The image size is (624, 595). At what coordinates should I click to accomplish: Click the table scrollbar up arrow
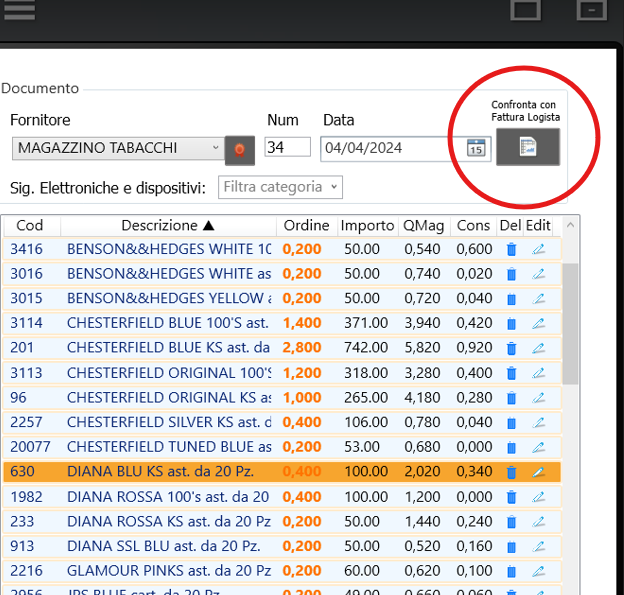tap(570, 225)
